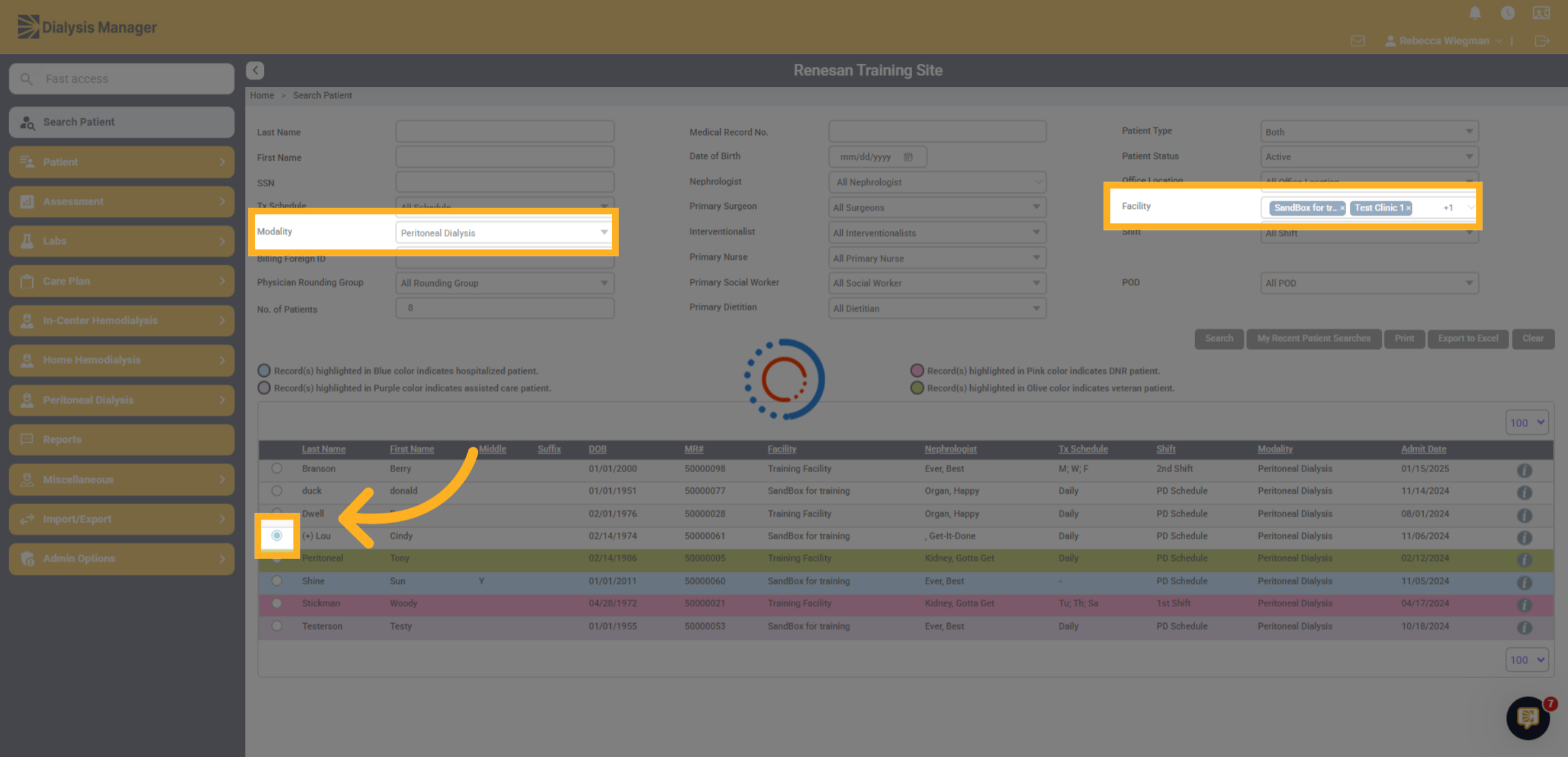Sort by Admit Date column header

pos(1423,449)
